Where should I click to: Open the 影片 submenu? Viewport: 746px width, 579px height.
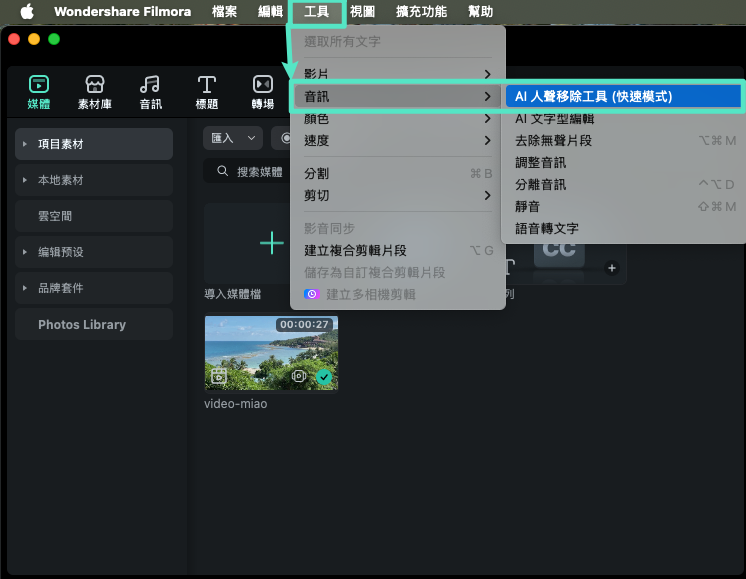[397, 74]
